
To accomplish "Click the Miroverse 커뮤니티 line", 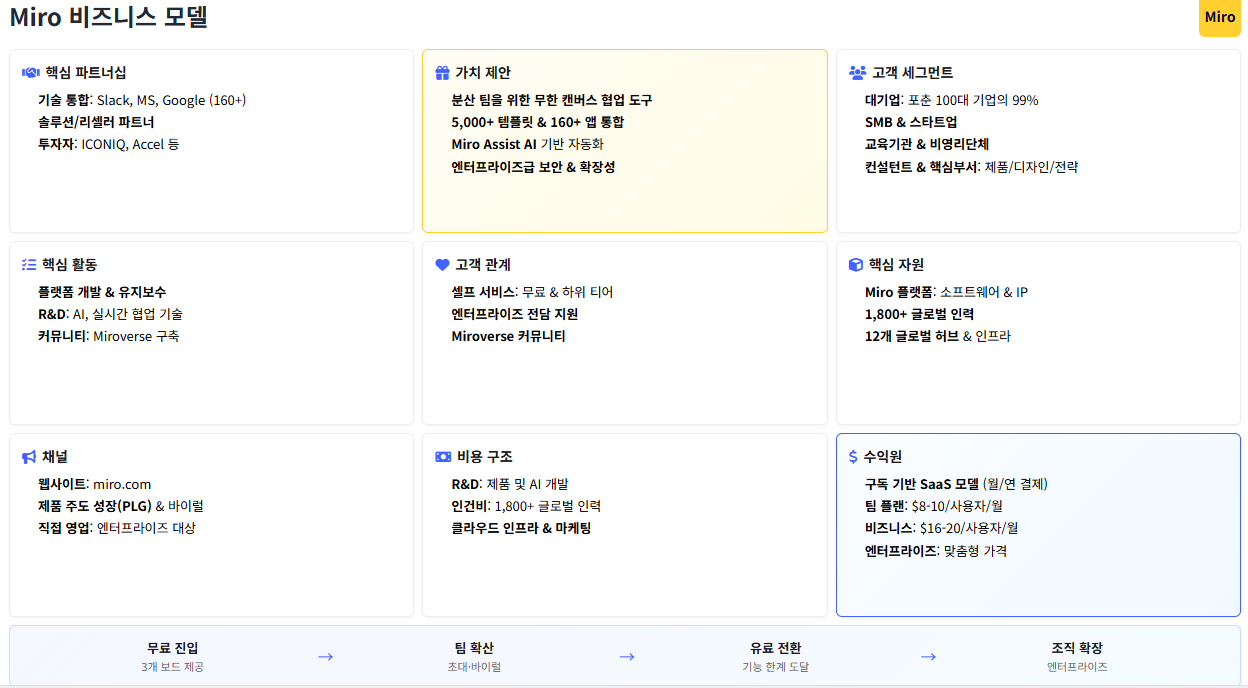I will pos(509,336).
